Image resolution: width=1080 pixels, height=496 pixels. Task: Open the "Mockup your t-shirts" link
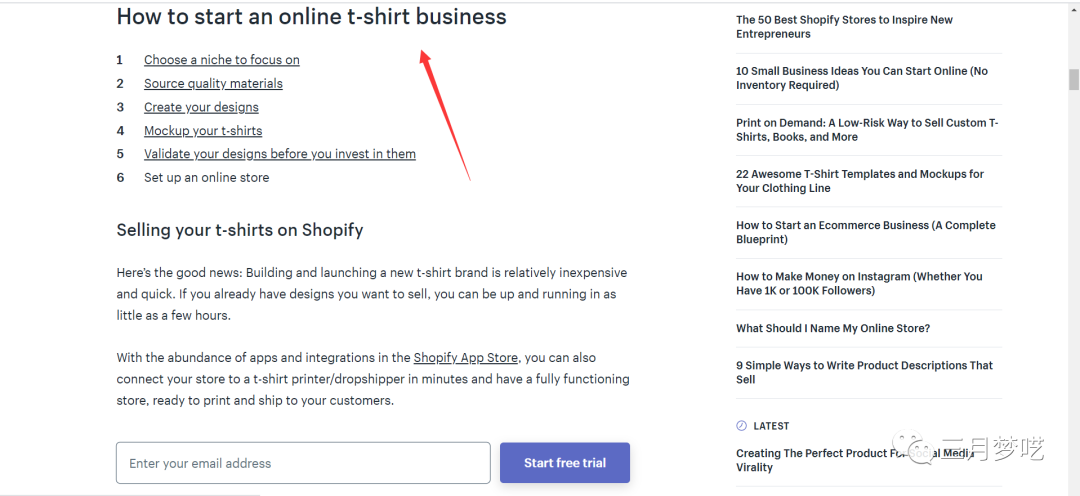(x=203, y=131)
